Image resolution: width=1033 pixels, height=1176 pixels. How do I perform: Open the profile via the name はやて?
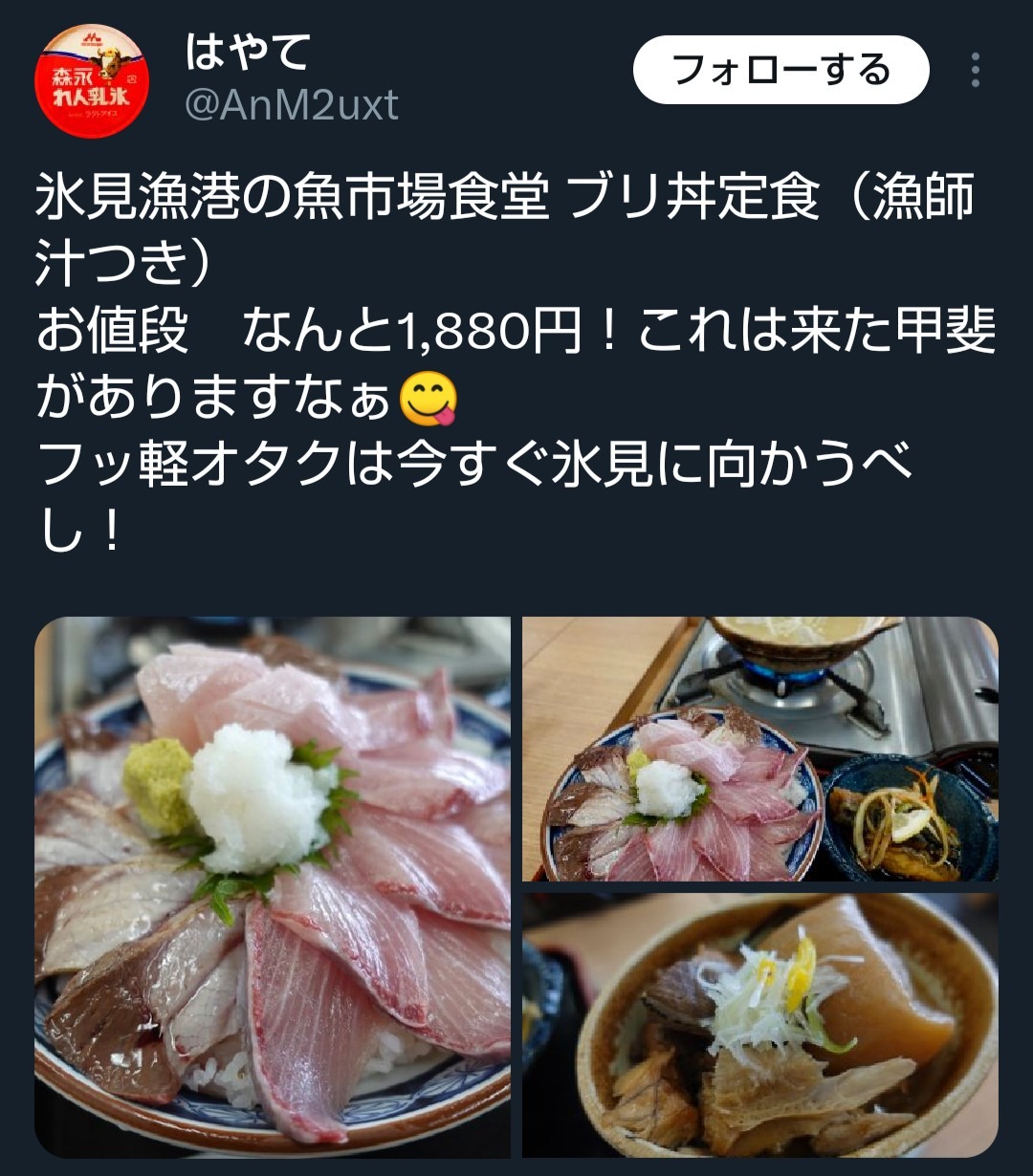[x=248, y=51]
